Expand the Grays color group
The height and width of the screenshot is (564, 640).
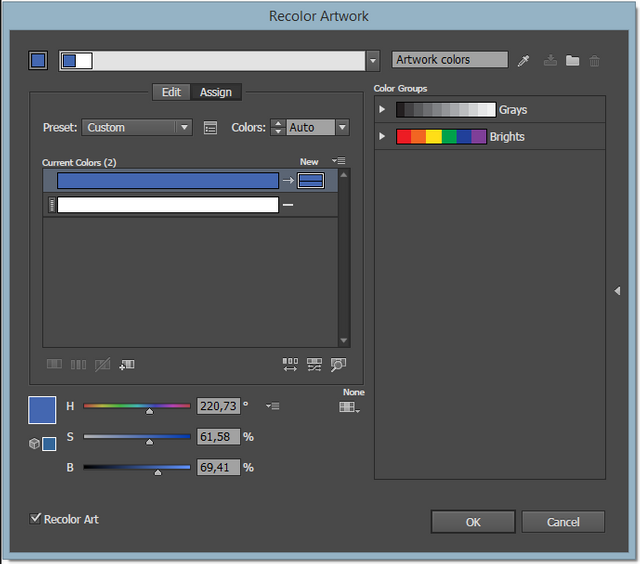coord(382,109)
